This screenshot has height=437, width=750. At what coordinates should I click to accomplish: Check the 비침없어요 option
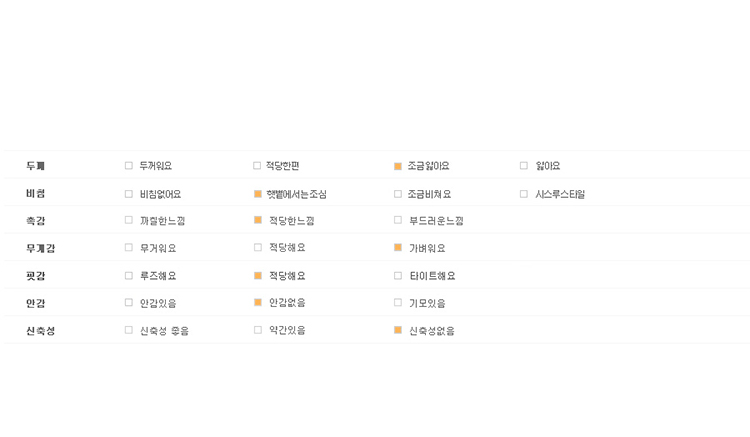129,194
